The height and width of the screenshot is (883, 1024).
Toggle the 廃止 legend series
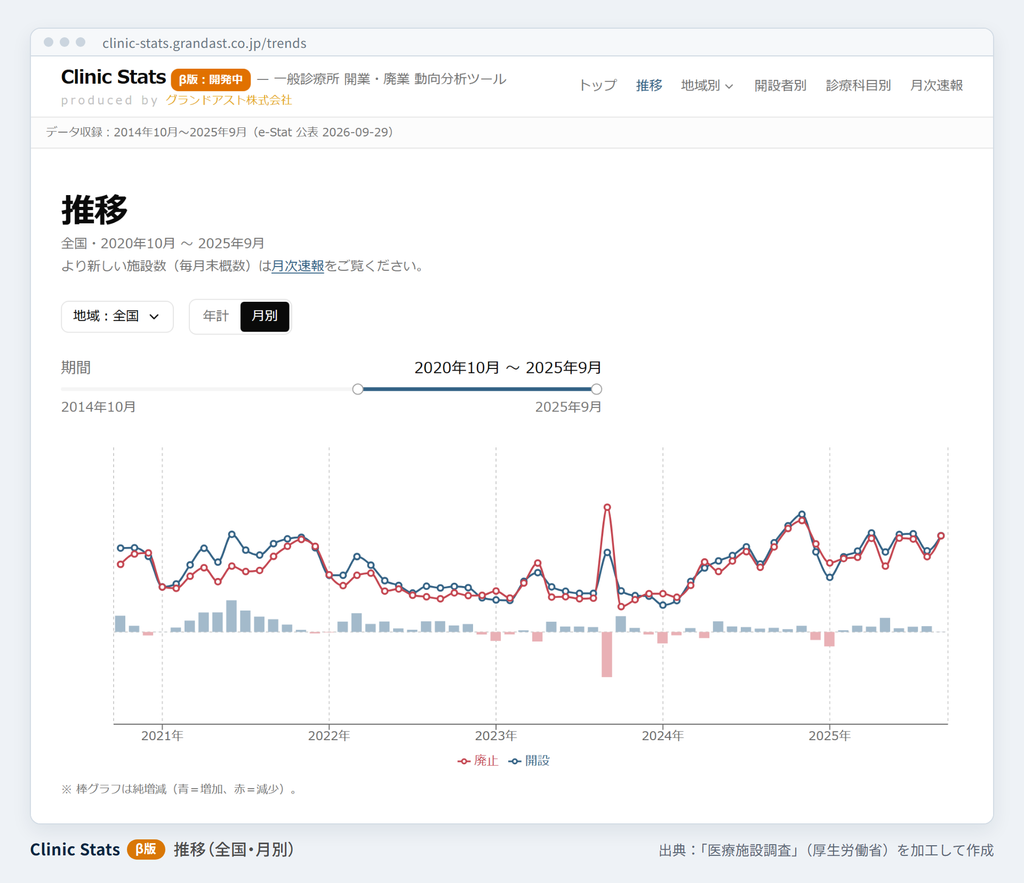click(x=478, y=761)
